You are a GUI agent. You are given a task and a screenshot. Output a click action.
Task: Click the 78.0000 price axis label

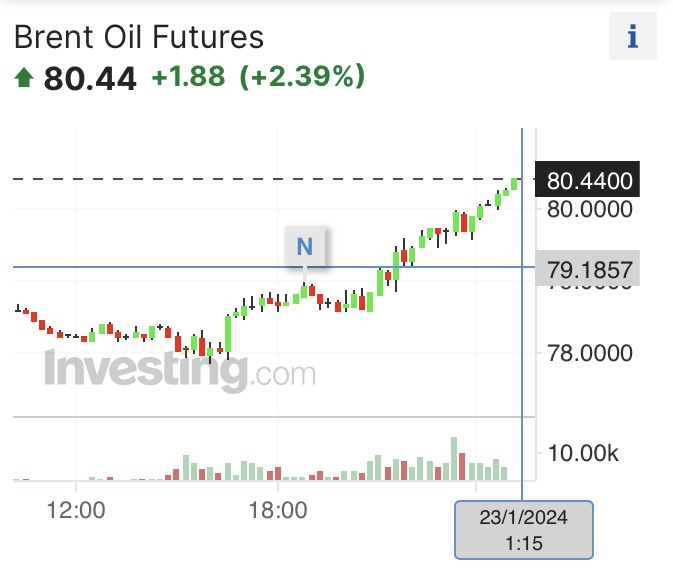point(590,353)
